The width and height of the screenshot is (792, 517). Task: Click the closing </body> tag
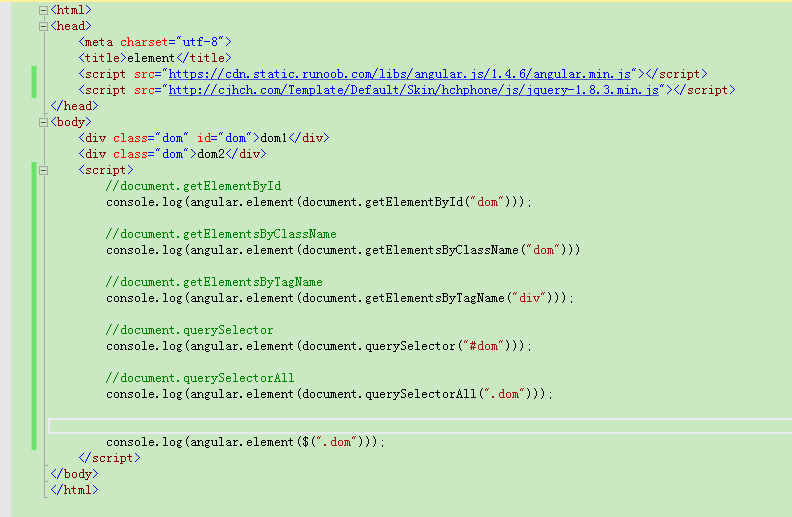tap(74, 474)
